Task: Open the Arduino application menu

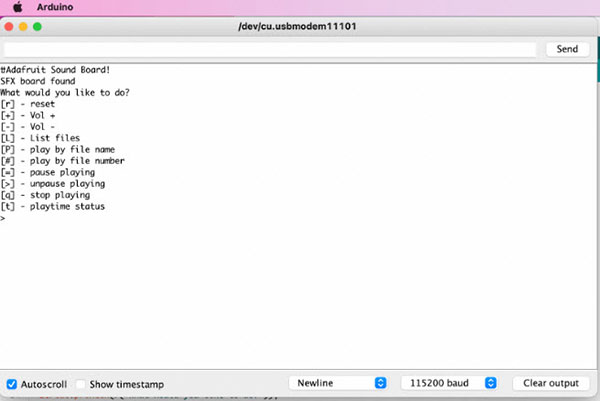Action: (x=55, y=7)
